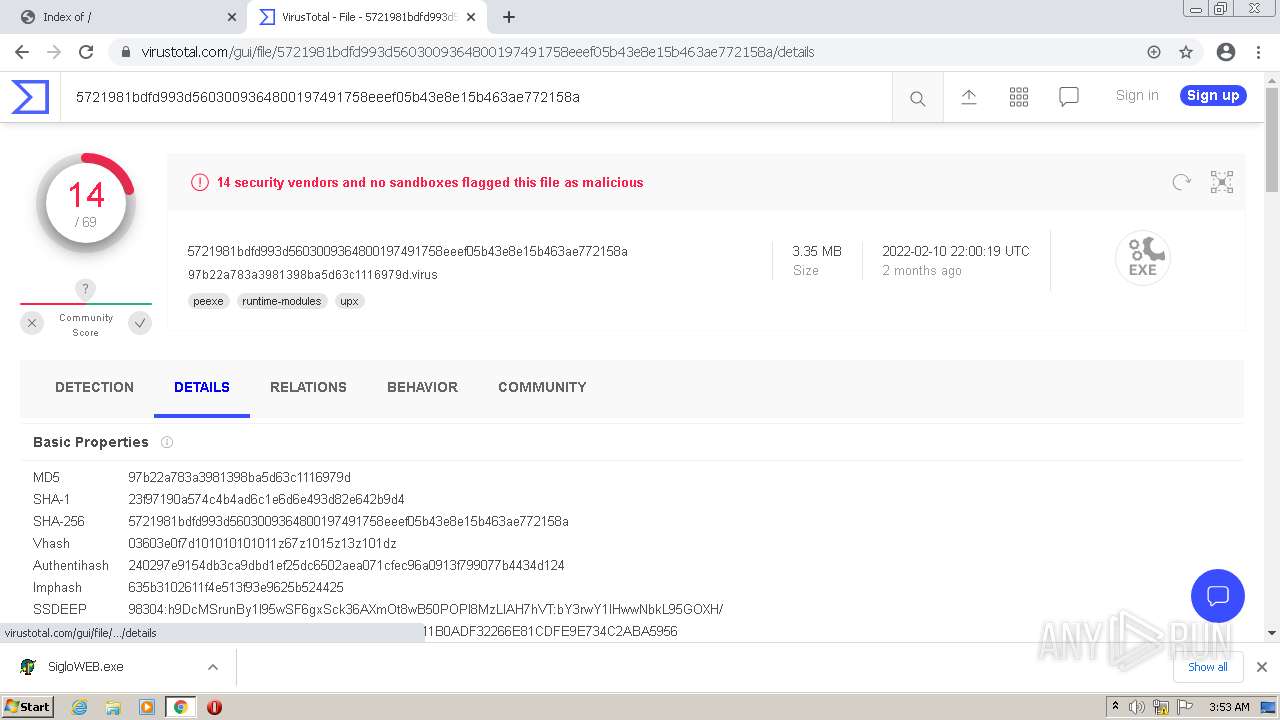Open the upload file icon
This screenshot has width=1280, height=720.
[968, 97]
